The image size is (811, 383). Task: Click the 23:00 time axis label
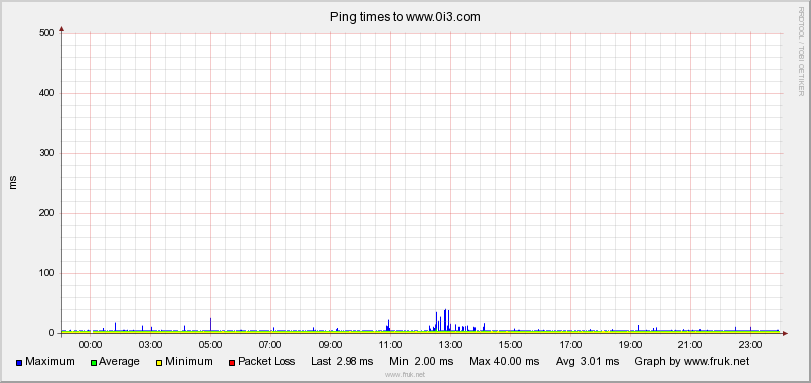pyautogui.click(x=750, y=344)
